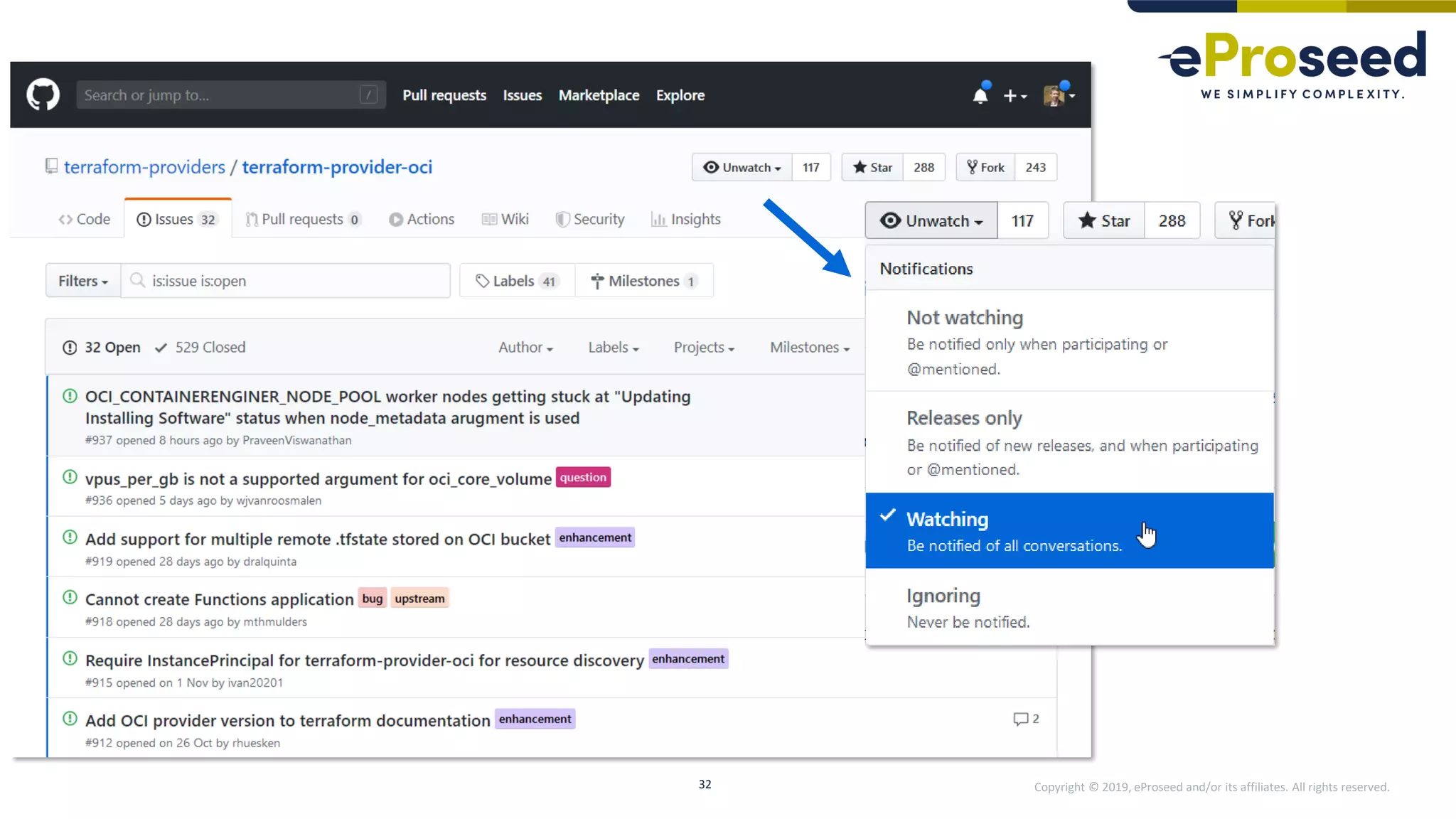
Task: Open the plus create-new menu
Action: [x=1015, y=95]
